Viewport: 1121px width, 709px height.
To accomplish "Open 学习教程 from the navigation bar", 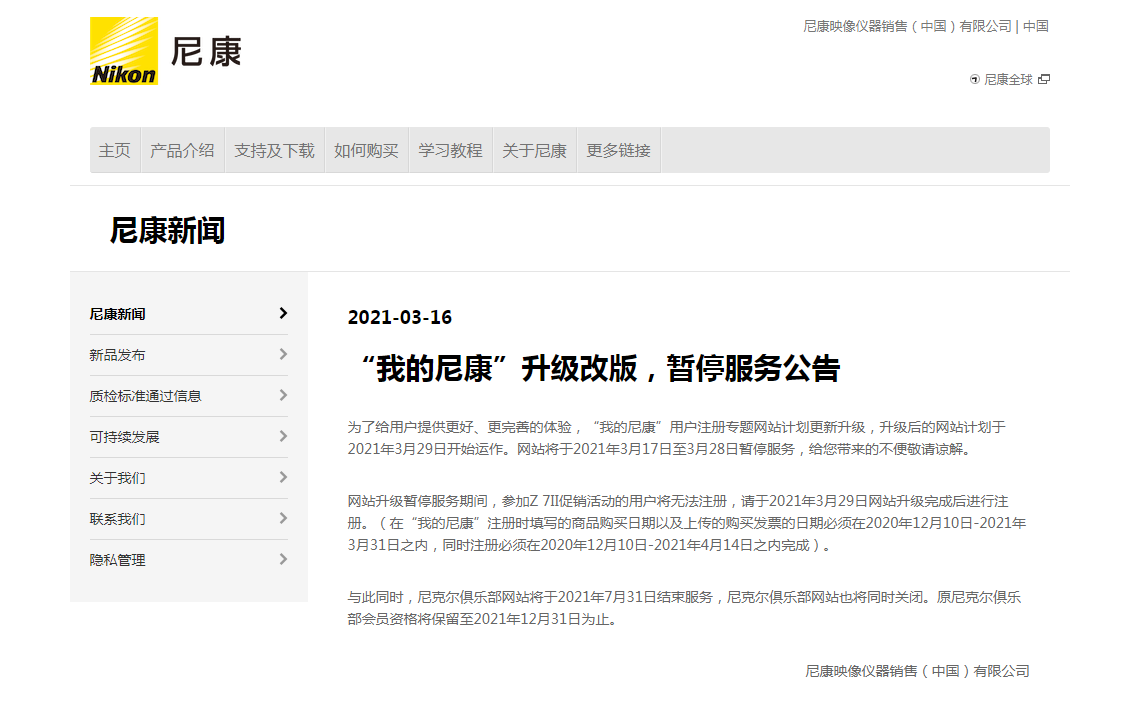I will click(450, 150).
